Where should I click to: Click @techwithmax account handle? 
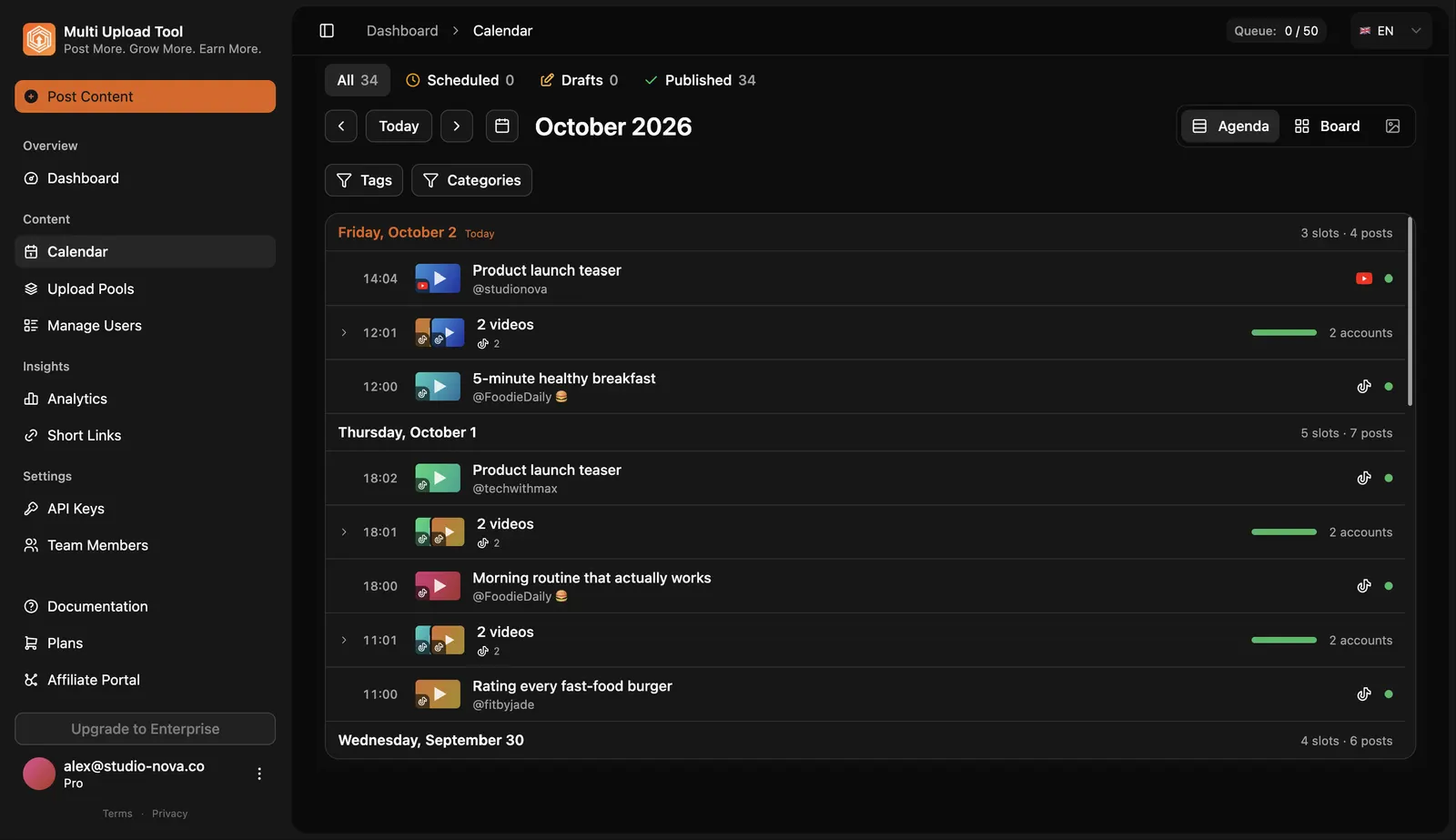click(x=515, y=489)
